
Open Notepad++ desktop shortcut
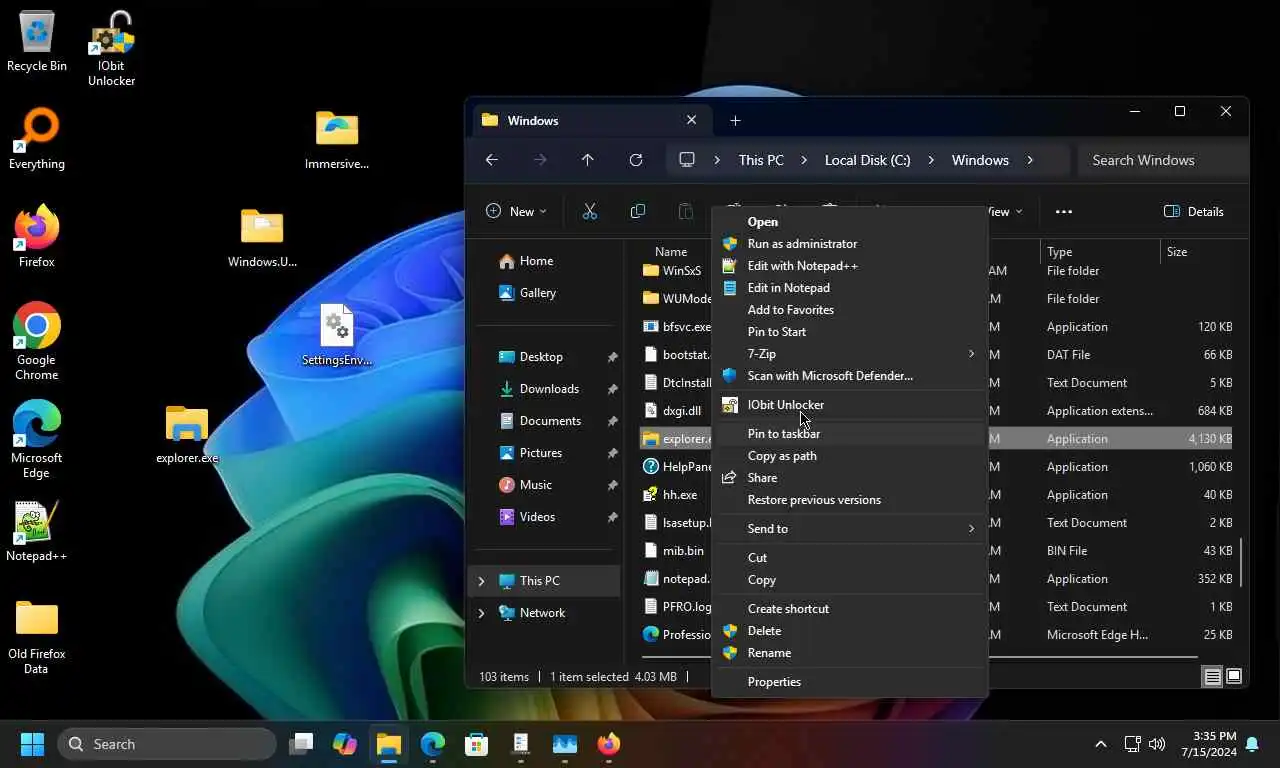[36, 531]
